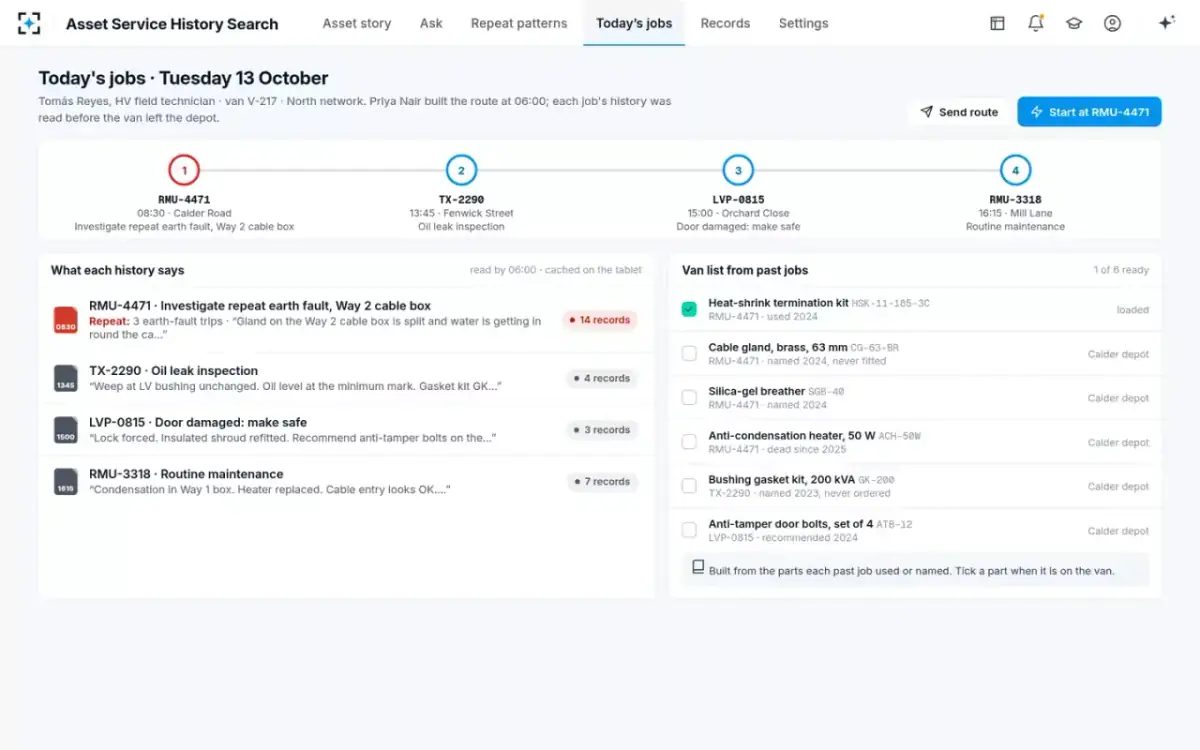Open the 7 records badge
Screen dimensions: 1200x750
coord(602,482)
